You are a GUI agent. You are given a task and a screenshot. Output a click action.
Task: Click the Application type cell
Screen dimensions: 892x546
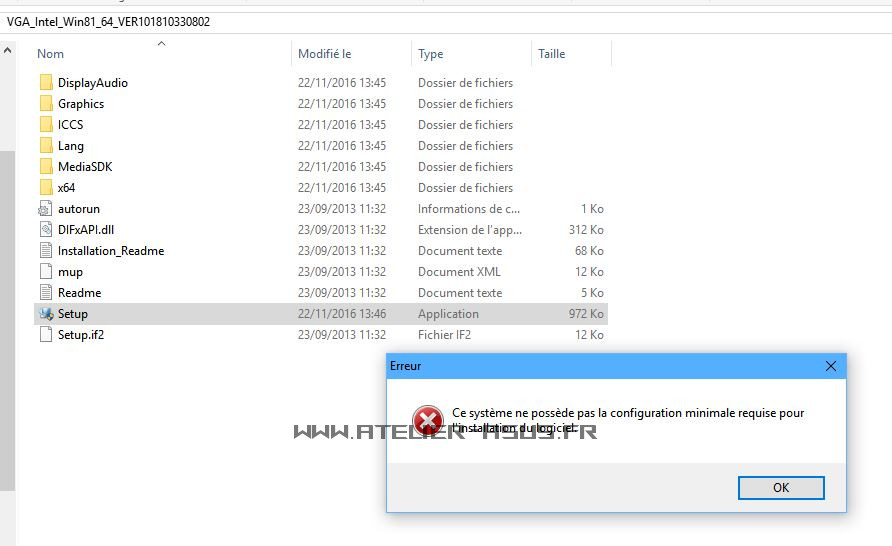point(448,314)
